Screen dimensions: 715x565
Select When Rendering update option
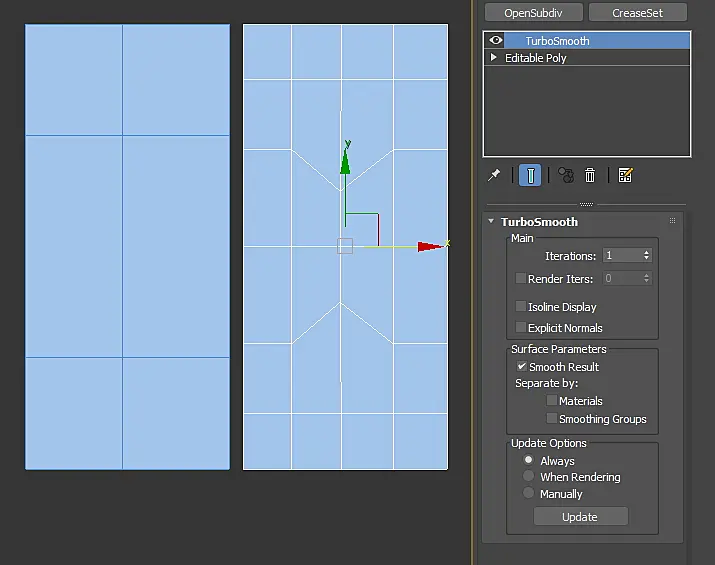pyautogui.click(x=528, y=476)
